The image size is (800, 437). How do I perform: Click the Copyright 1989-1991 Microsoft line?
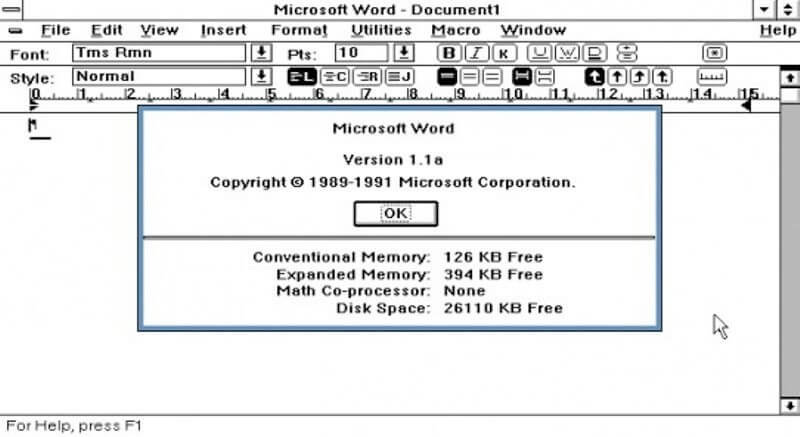[x=393, y=183]
